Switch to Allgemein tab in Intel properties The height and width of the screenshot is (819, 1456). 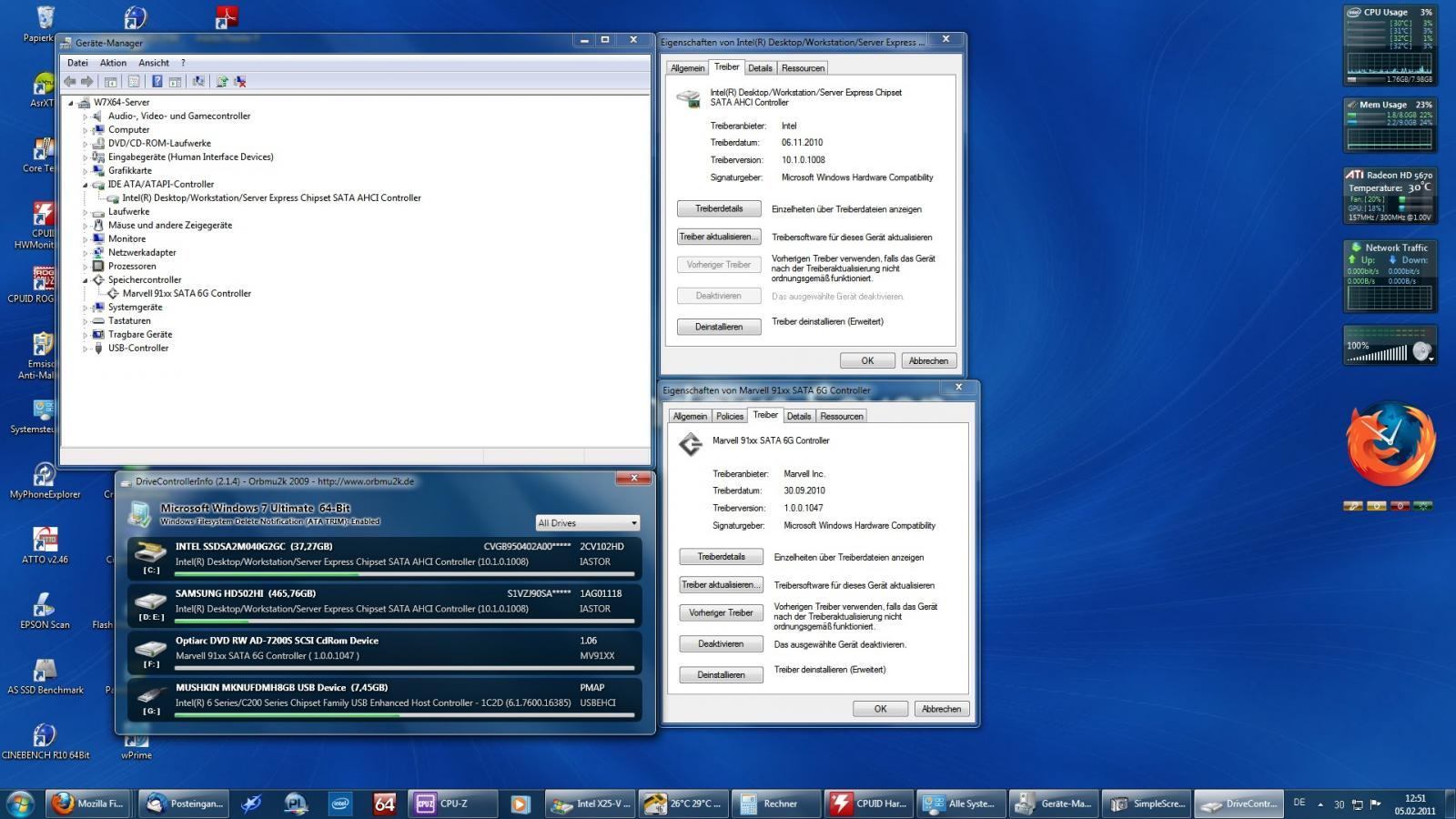click(687, 68)
